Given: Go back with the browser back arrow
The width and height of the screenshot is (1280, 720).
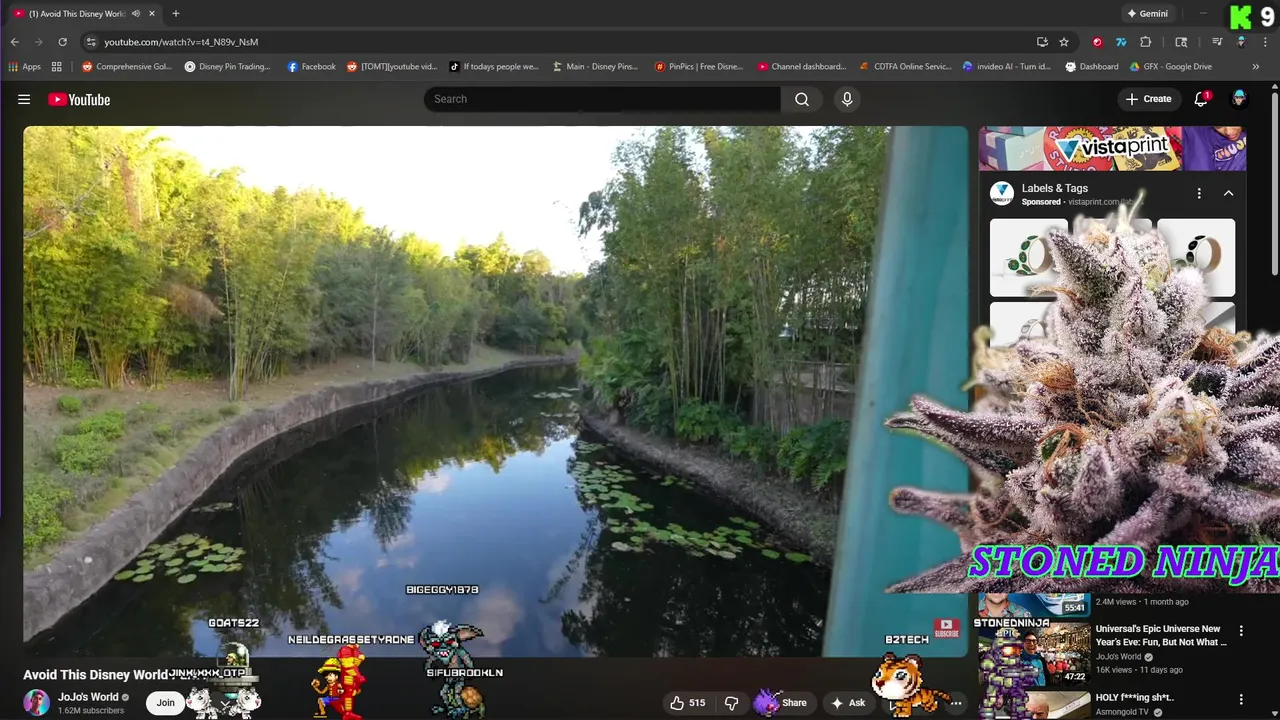Looking at the screenshot, I should (15, 42).
